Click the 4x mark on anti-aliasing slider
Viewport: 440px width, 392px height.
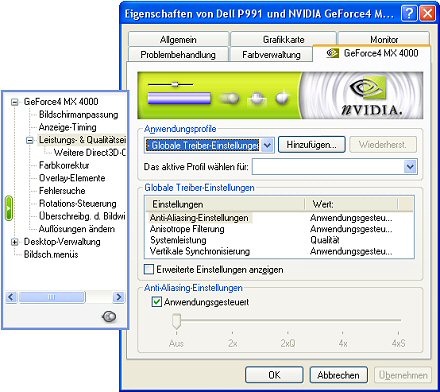[343, 343]
